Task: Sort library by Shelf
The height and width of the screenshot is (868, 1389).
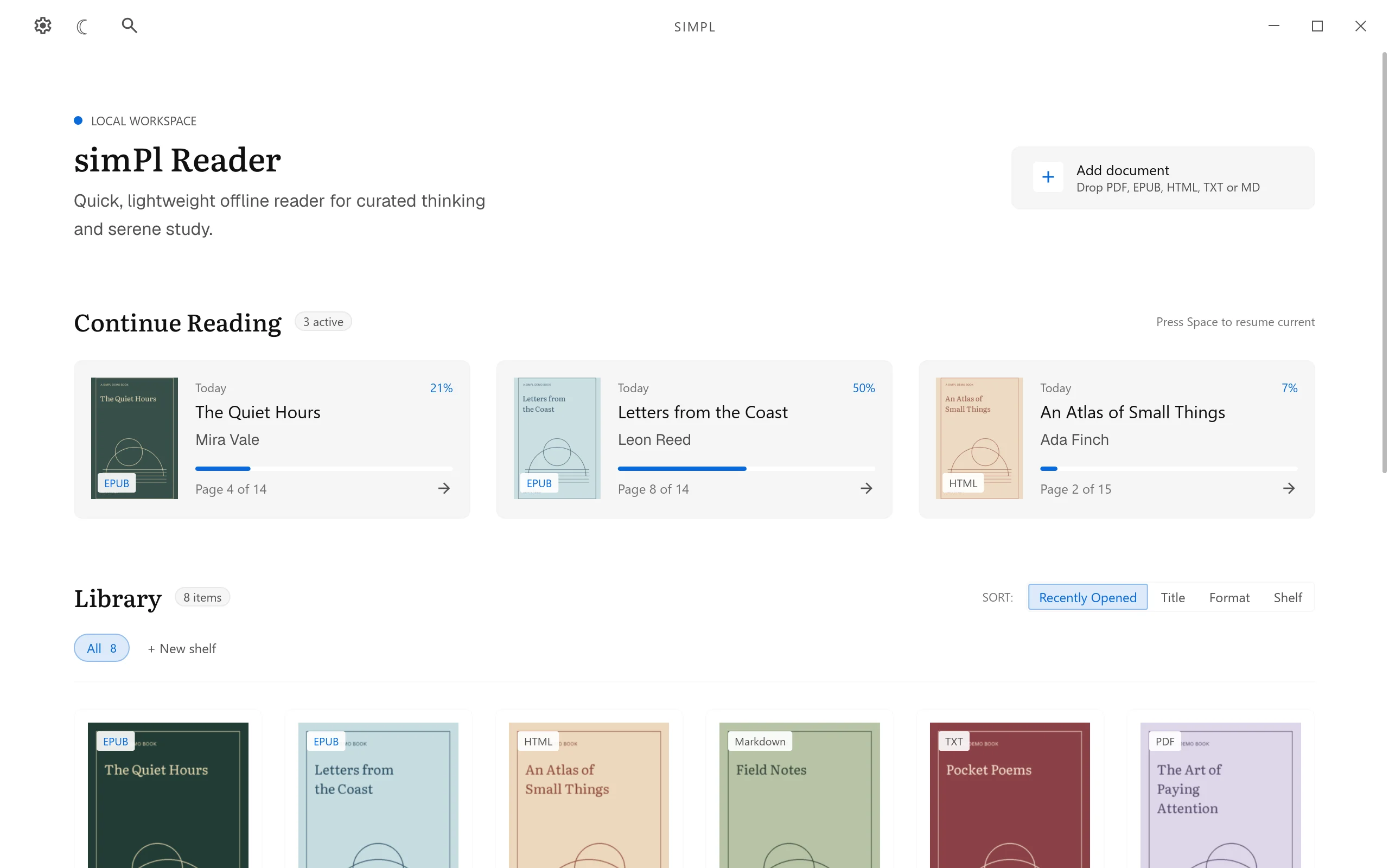Action: point(1288,597)
